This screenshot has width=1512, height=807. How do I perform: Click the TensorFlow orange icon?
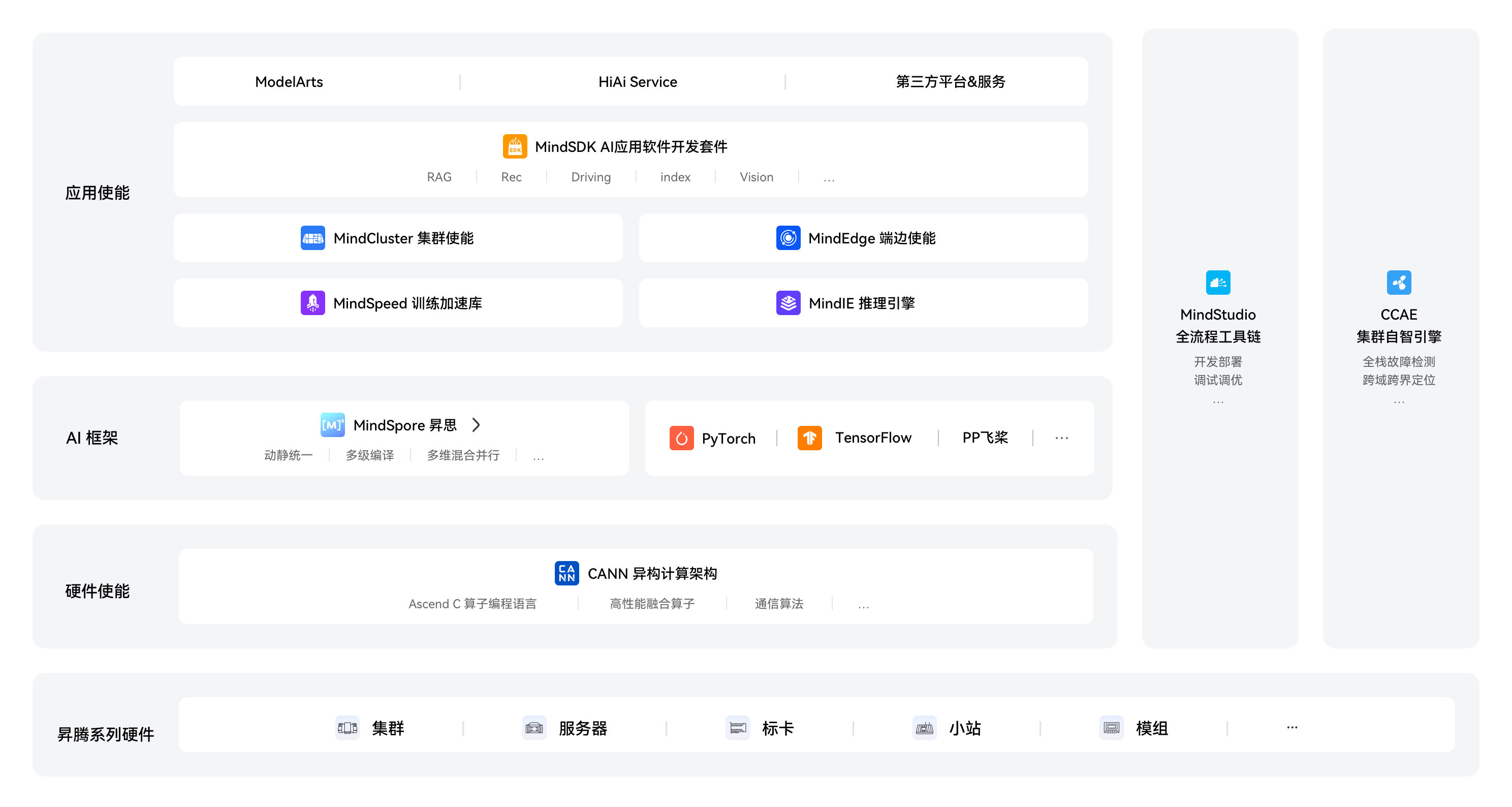point(809,438)
